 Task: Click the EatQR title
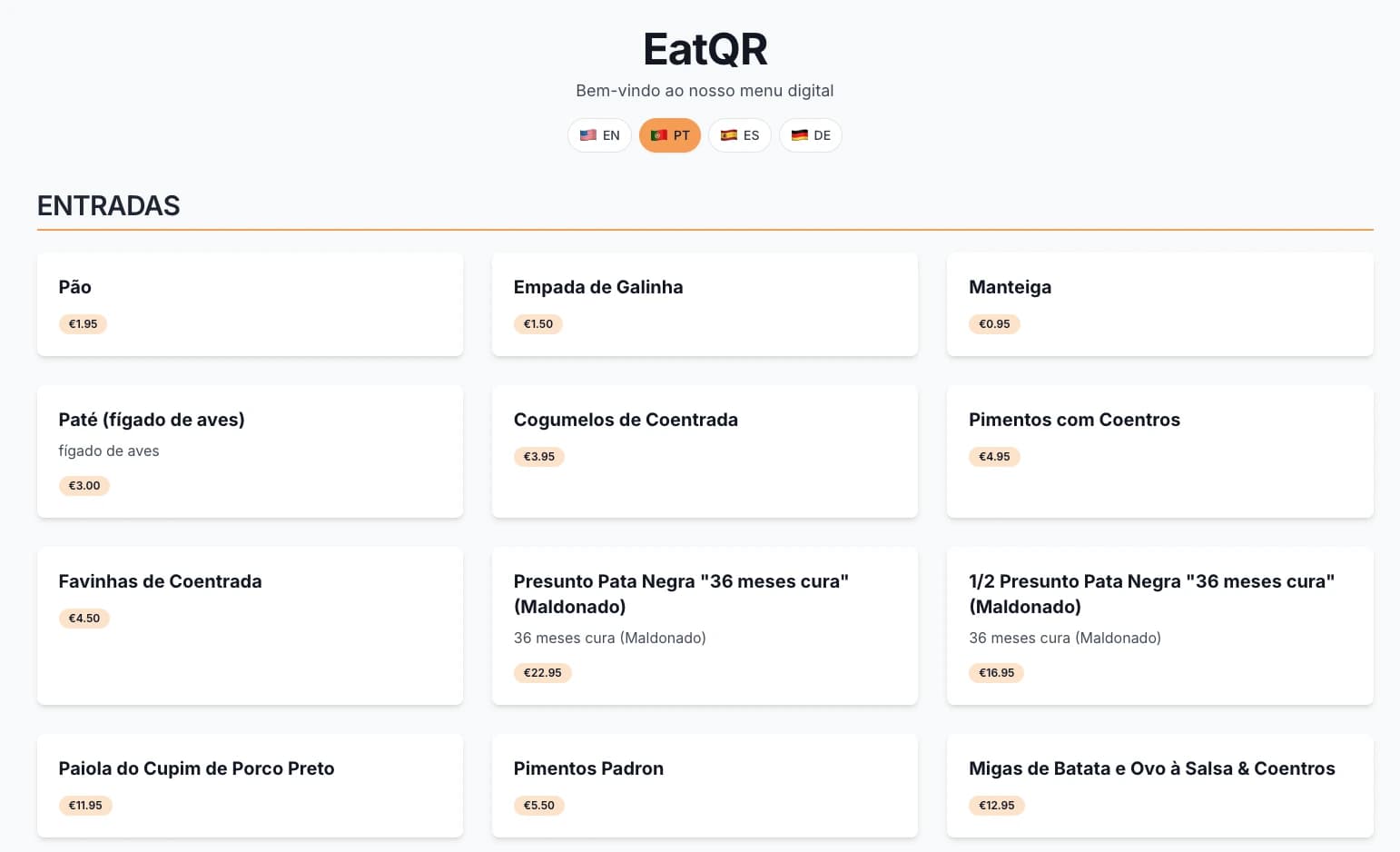[704, 49]
